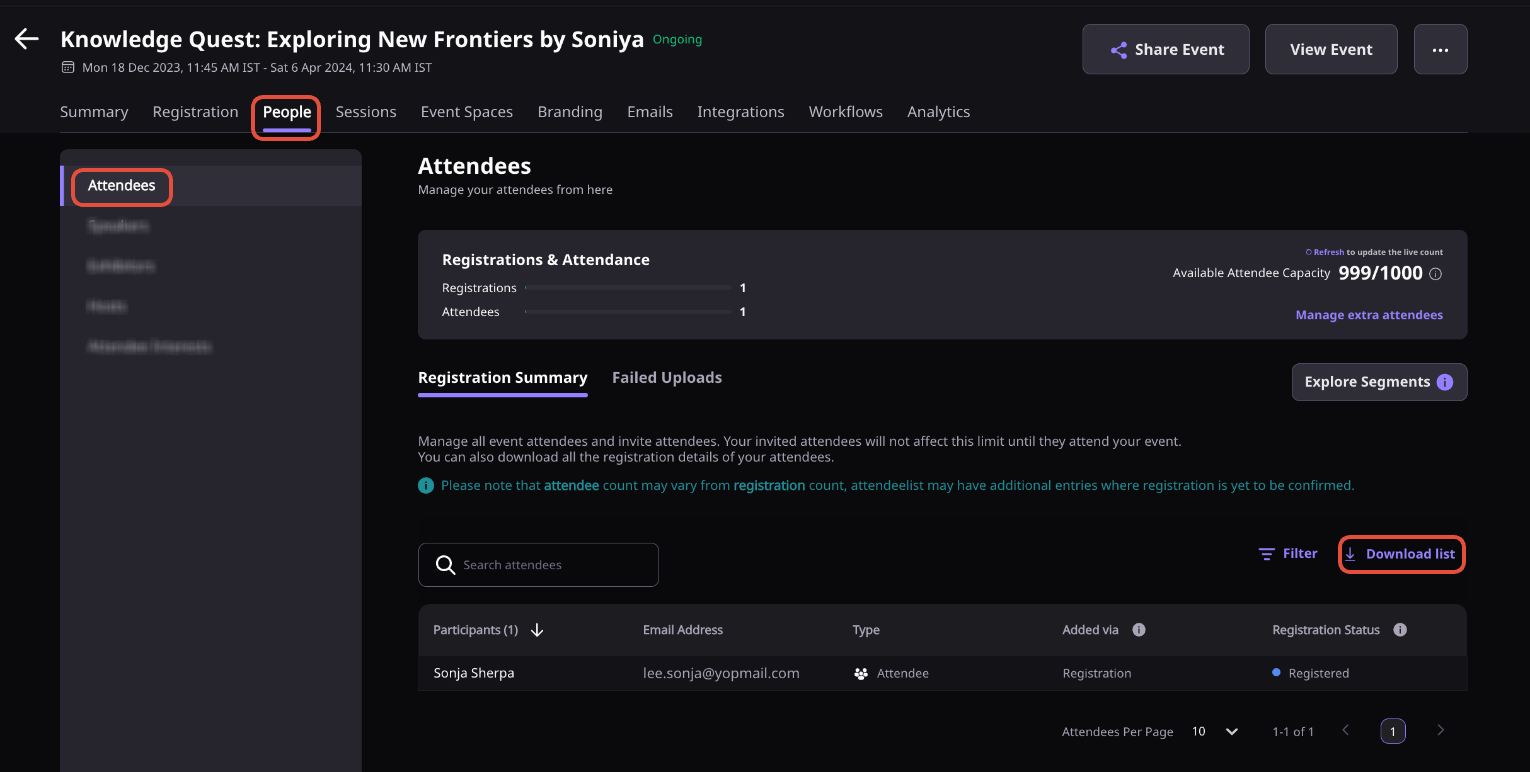Image resolution: width=1530 pixels, height=772 pixels.
Task: Click the info icon on Explore Segments
Action: click(1444, 382)
